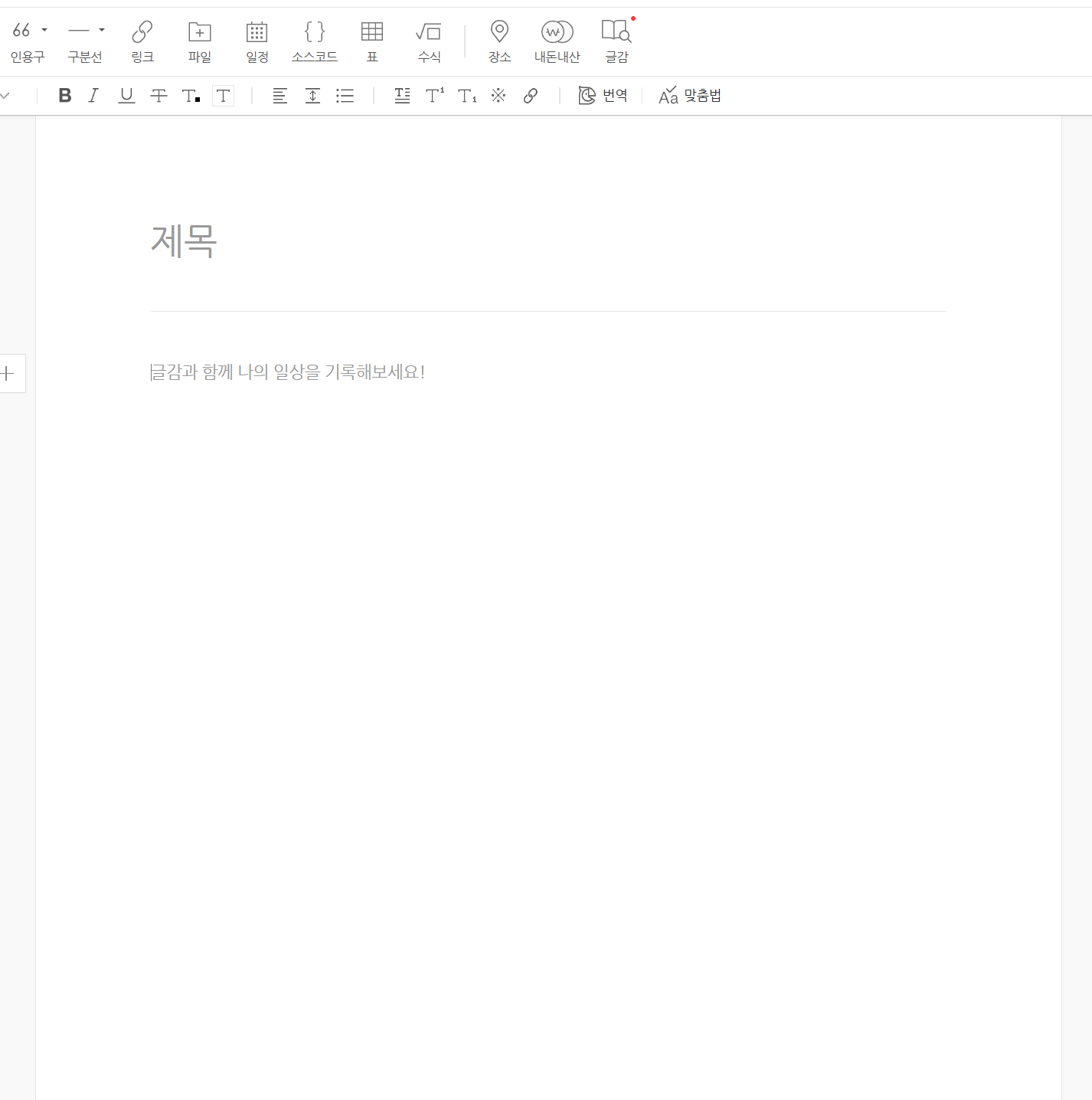Screen dimensions: 1092x1100
Task: Insert a source code block (소스코드)
Action: tap(314, 41)
